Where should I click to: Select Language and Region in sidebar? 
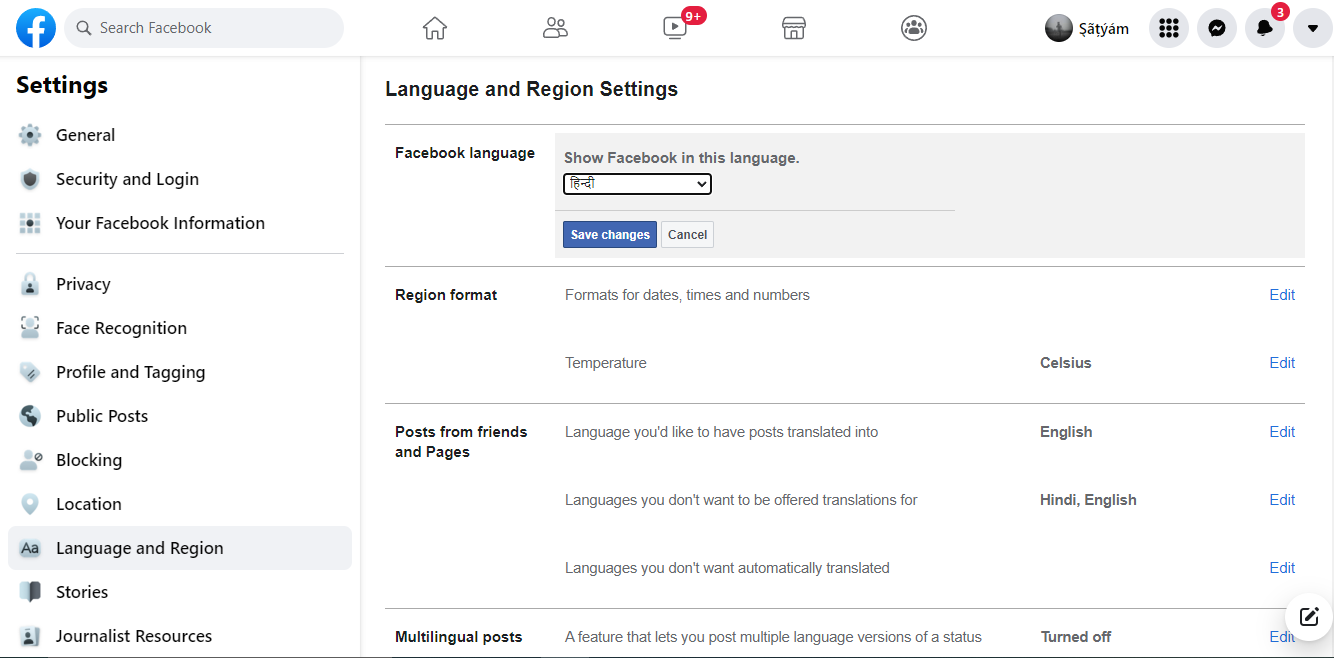click(180, 548)
